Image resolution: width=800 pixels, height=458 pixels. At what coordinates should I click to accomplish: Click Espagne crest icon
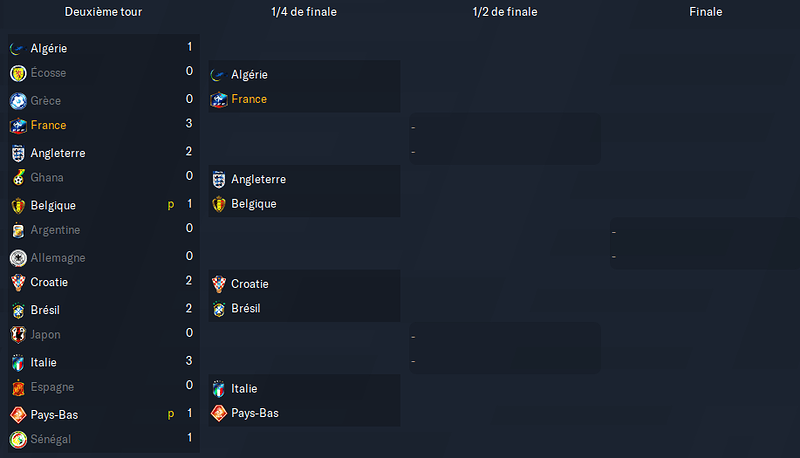pos(18,388)
